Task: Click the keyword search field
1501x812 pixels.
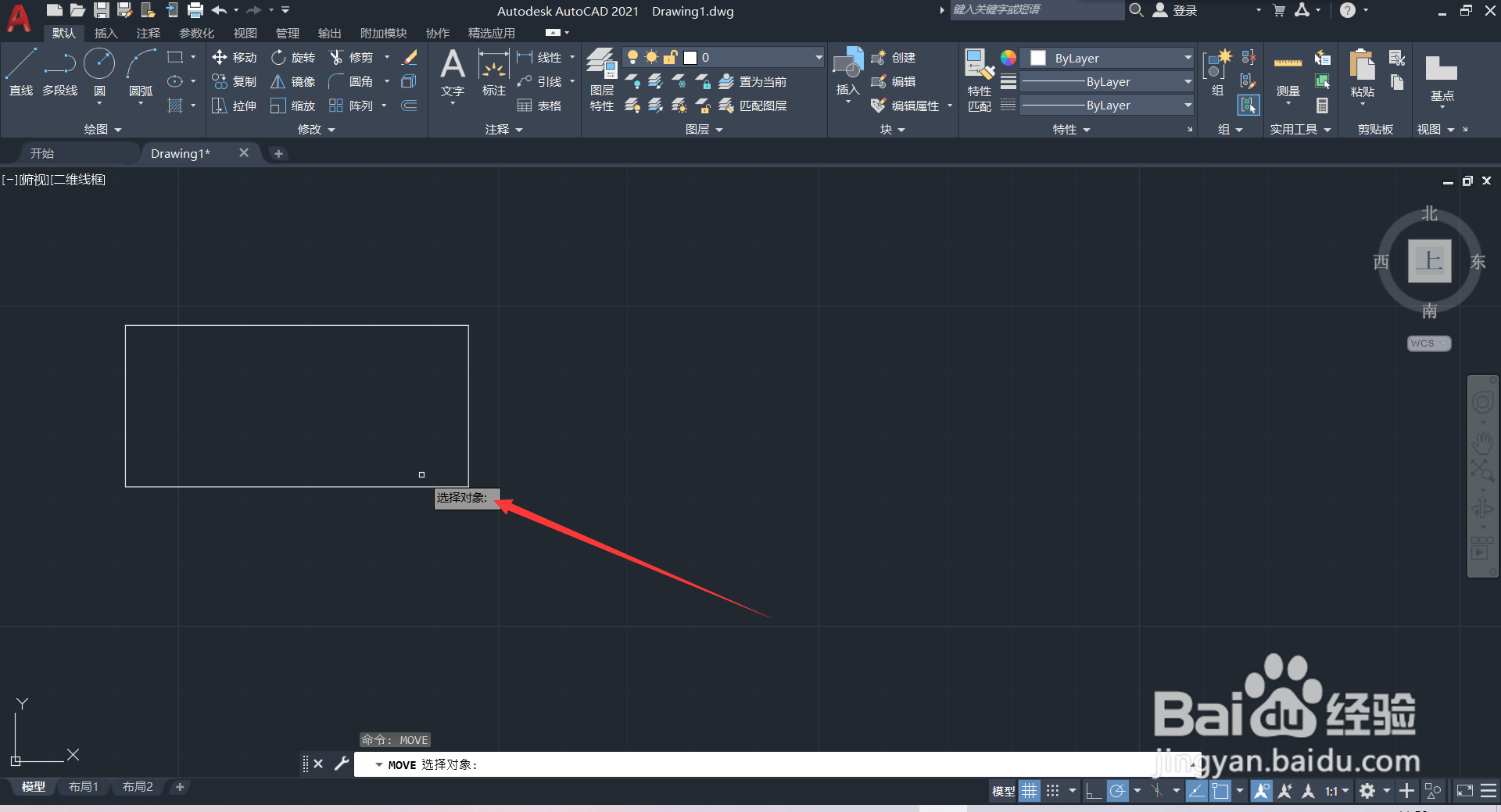Action: pos(1037,10)
